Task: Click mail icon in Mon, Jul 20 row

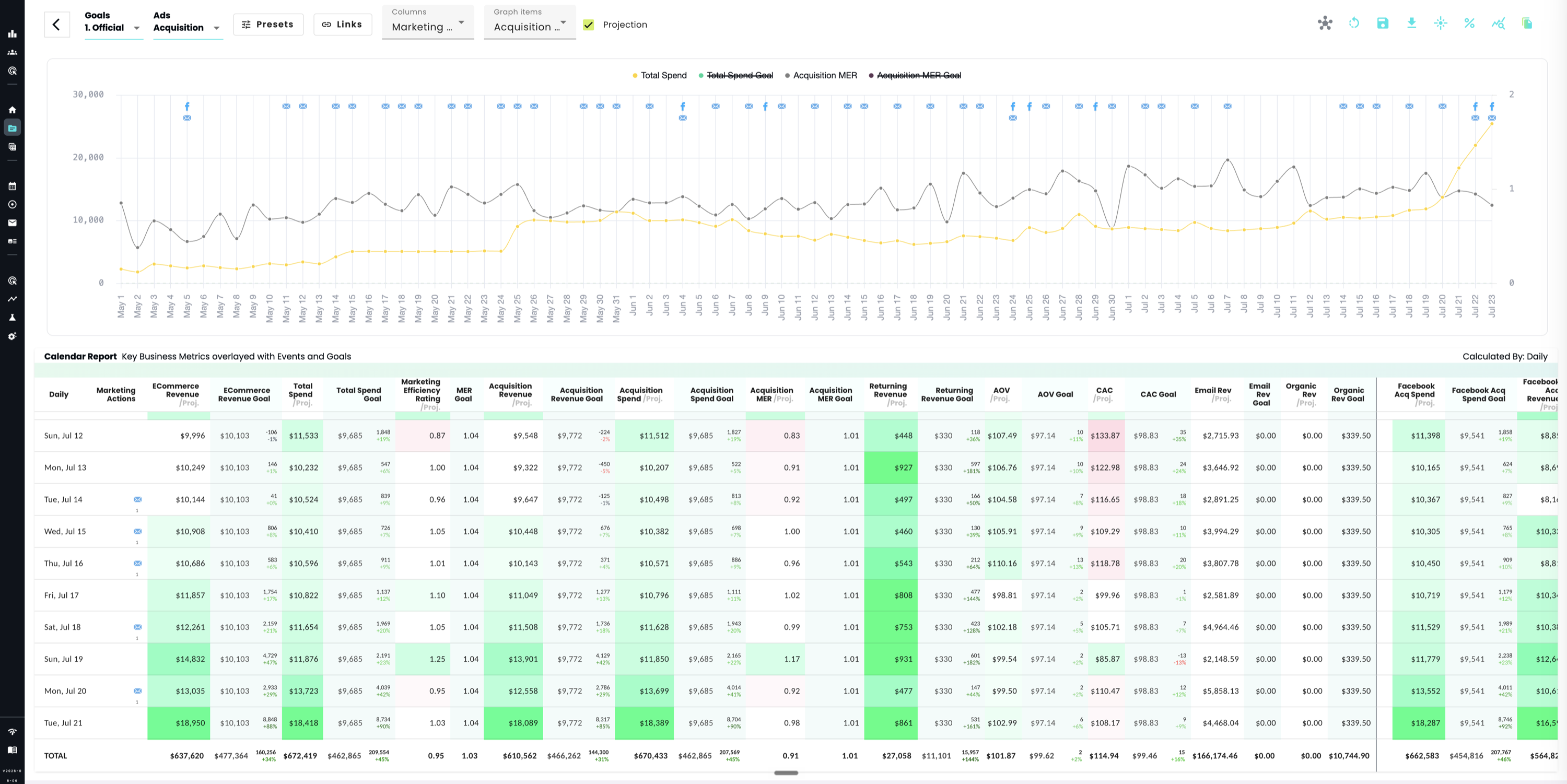Action: 137,691
